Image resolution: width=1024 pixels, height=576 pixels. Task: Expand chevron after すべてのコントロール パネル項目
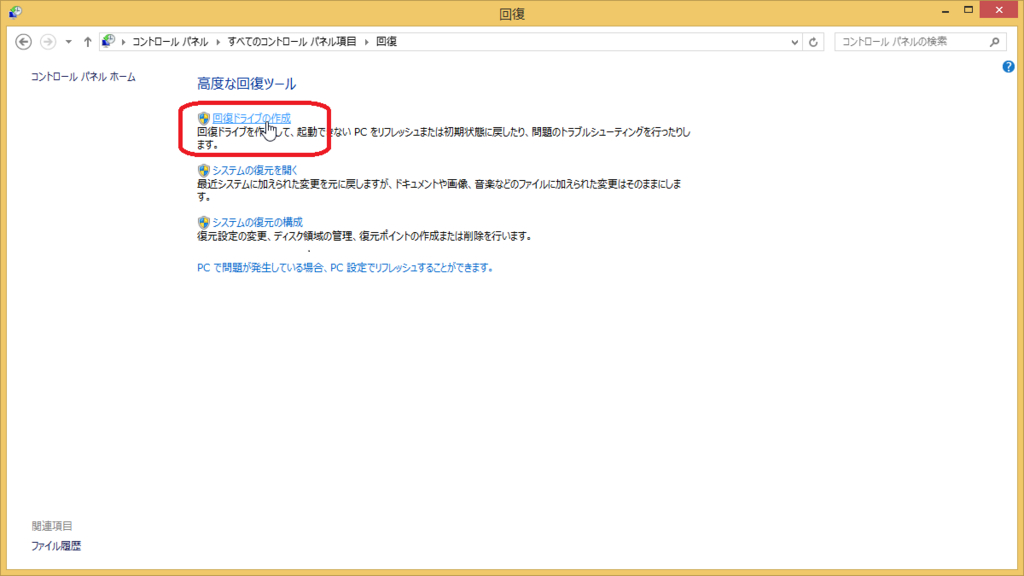click(x=366, y=42)
